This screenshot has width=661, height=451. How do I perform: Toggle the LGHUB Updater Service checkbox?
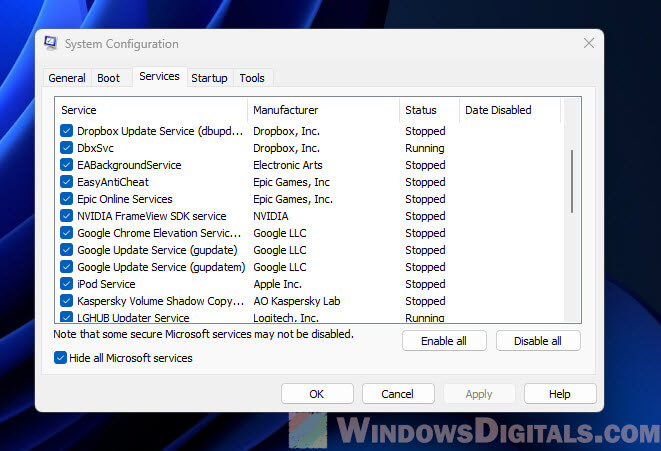66,317
